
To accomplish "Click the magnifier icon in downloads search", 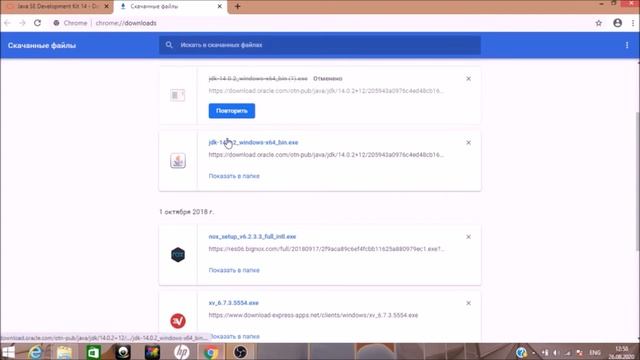I will pos(169,45).
